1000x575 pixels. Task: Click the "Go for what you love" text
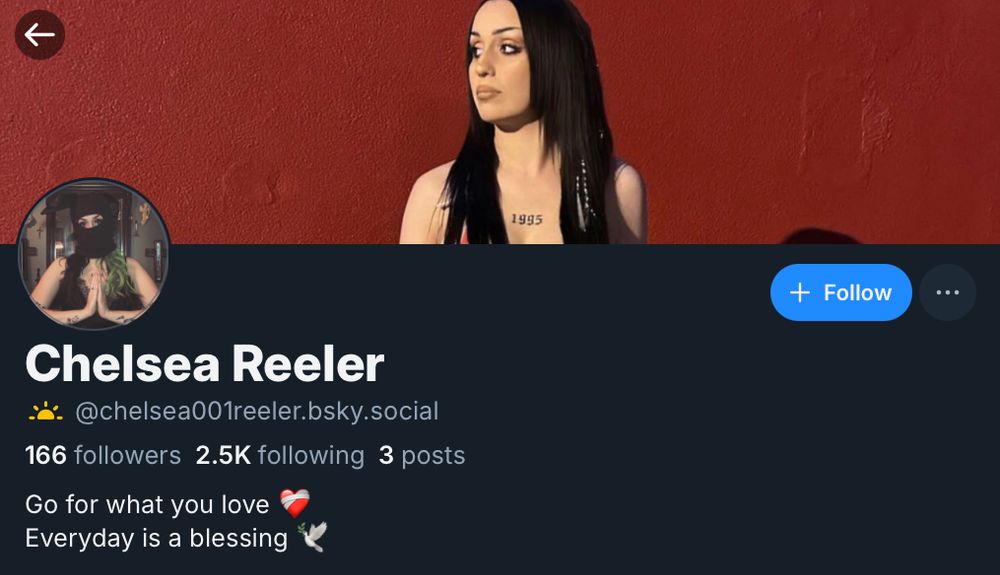click(147, 504)
